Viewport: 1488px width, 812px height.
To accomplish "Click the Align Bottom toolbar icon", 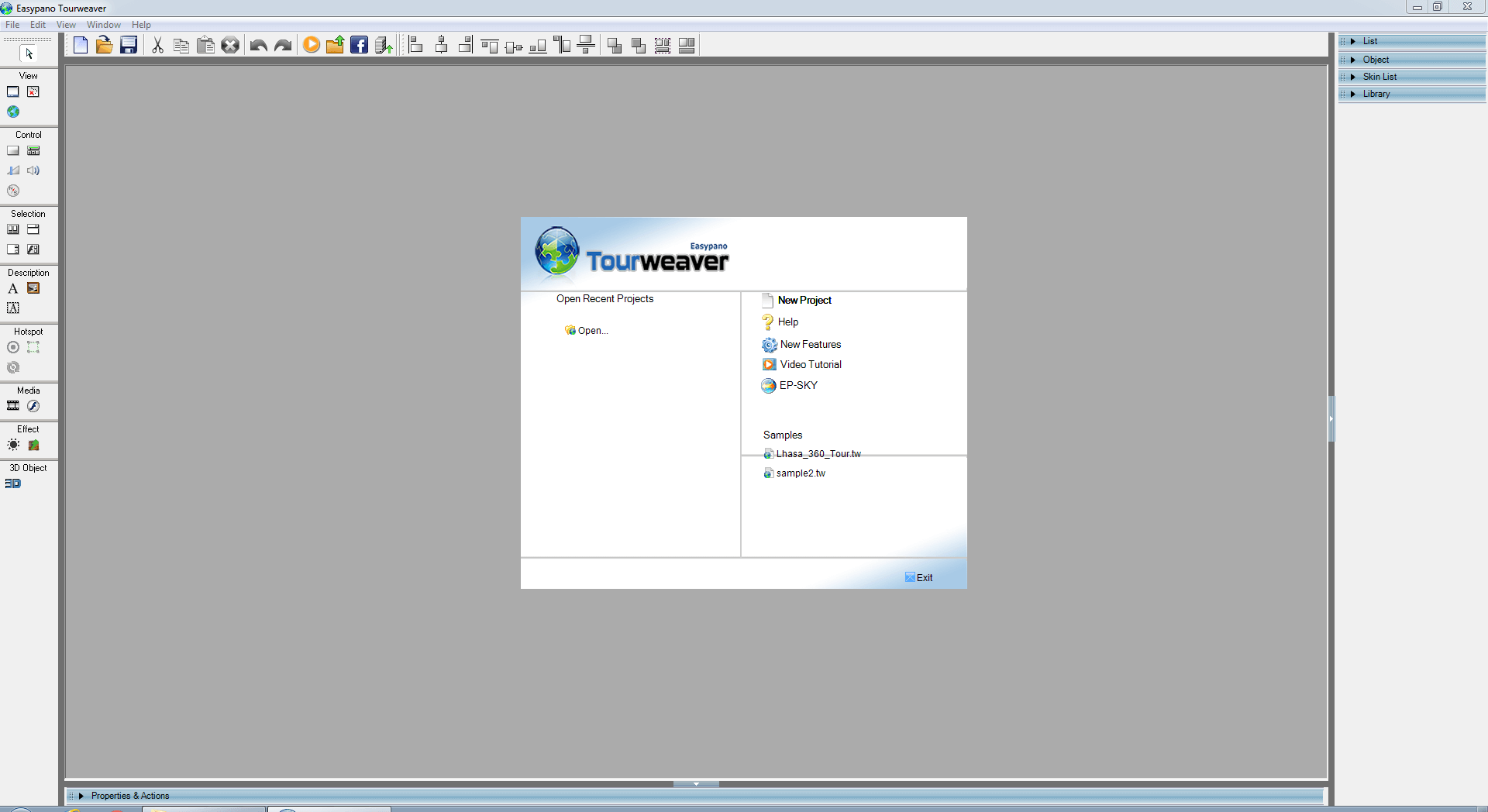I will (x=538, y=45).
